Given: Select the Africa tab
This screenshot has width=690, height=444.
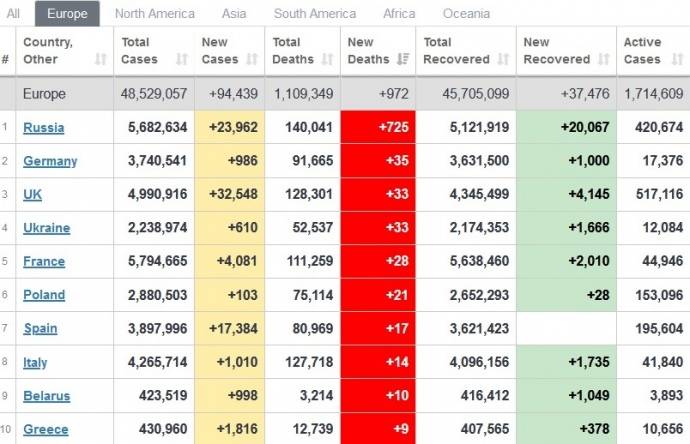Looking at the screenshot, I should point(399,14).
